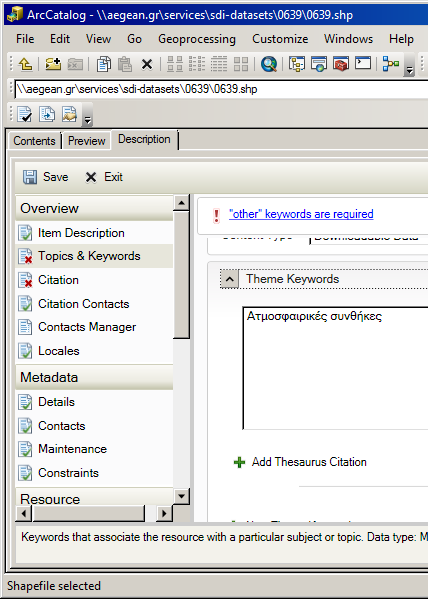Click sidebar scroll left arrow

[24, 513]
